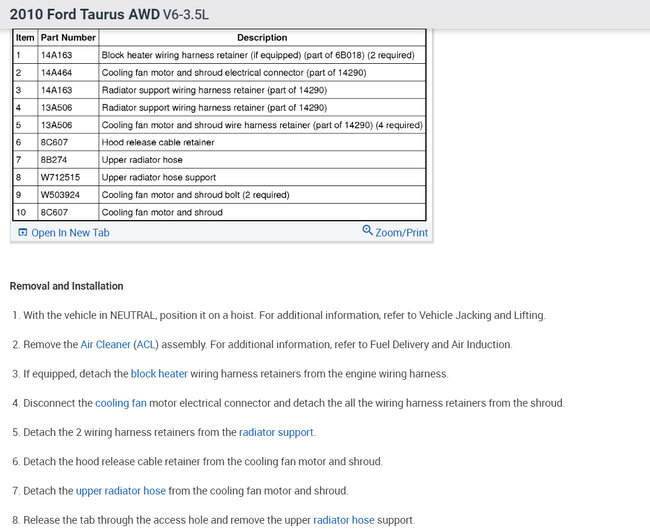Viewport: 650px width, 529px height.
Task: Open the block heater link
Action: click(159, 374)
